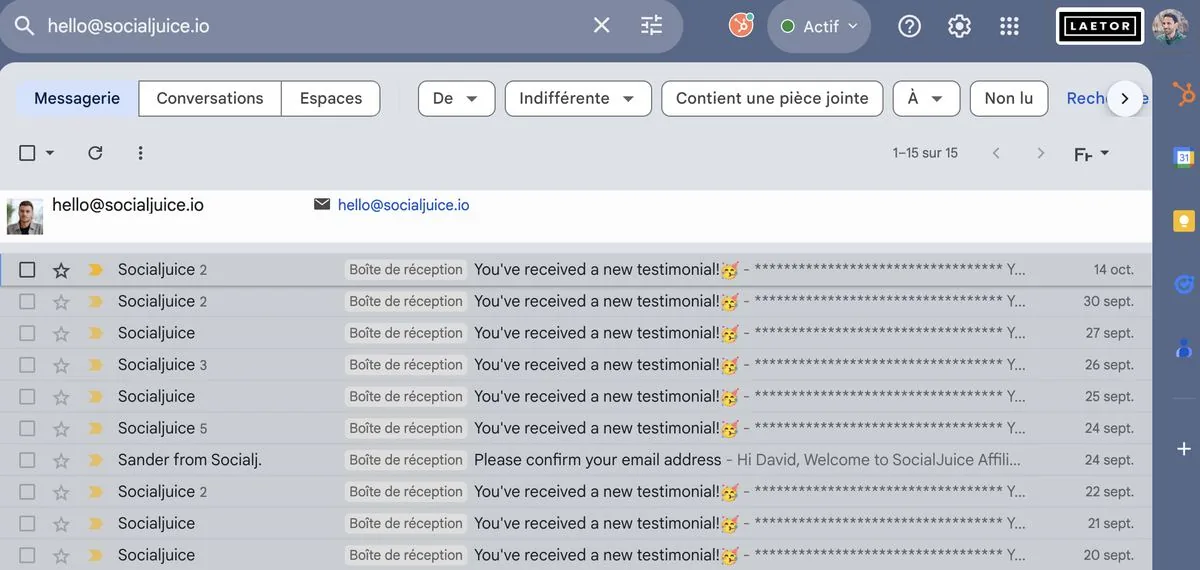Select the 25 sept. email checkbox

[x=28, y=397]
